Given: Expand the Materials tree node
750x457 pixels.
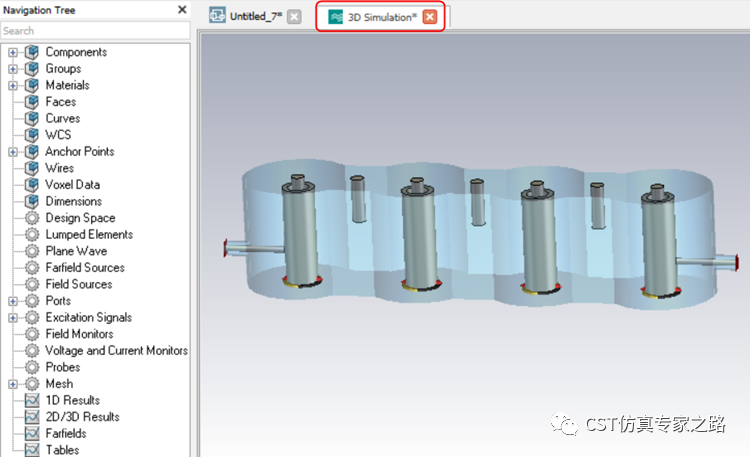Looking at the screenshot, I should [x=13, y=85].
